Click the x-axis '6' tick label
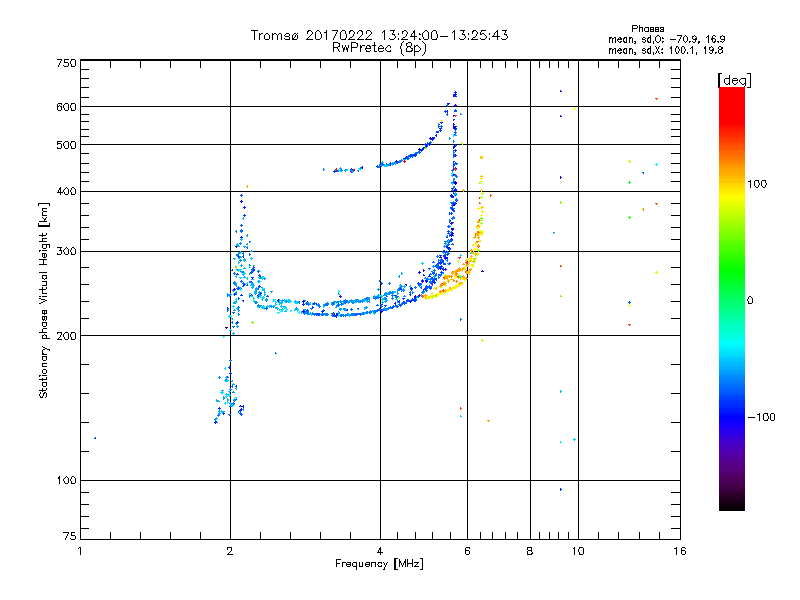Image resolution: width=800 pixels, height=600 pixels. coord(467,551)
